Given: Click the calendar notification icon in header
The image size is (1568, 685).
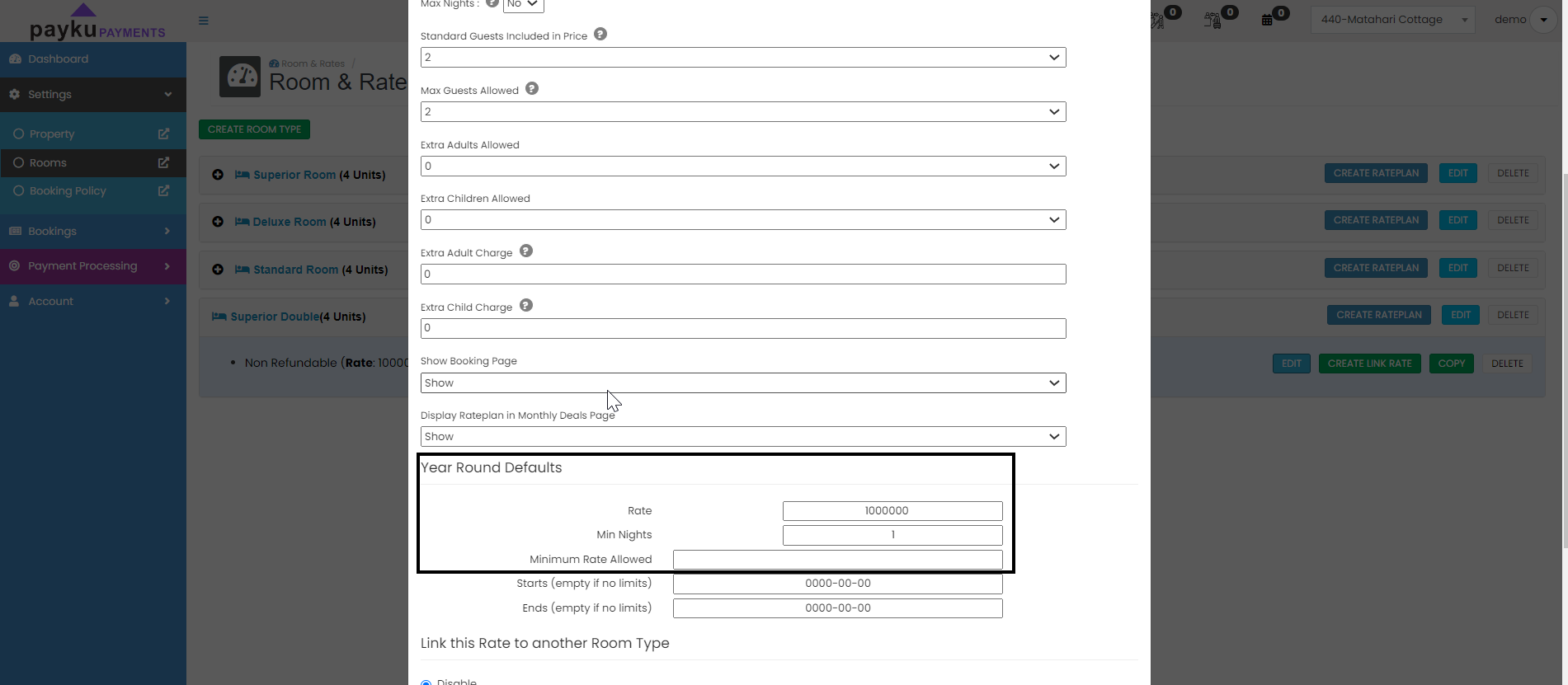Looking at the screenshot, I should [1267, 20].
